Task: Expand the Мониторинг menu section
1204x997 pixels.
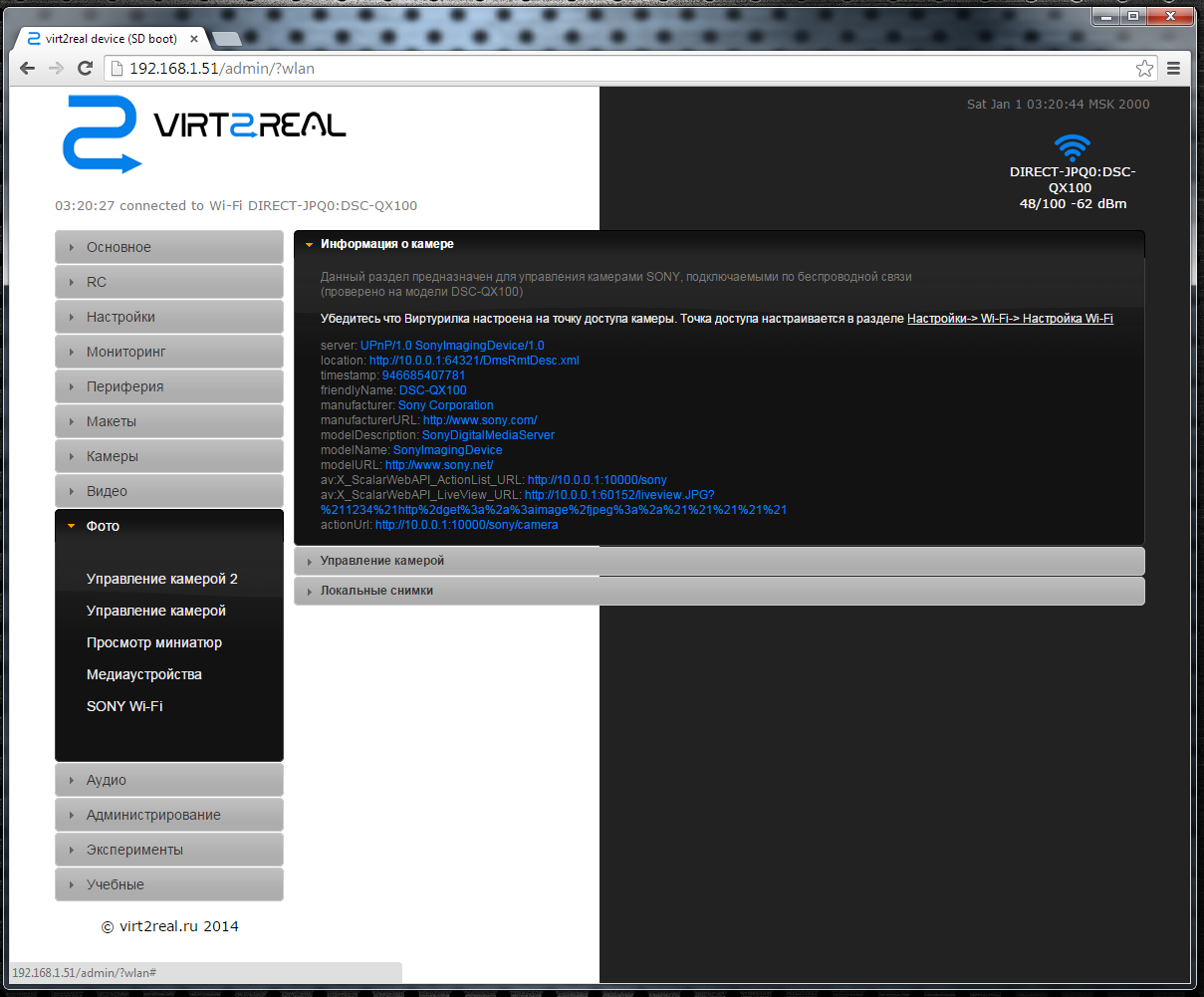Action: point(169,352)
